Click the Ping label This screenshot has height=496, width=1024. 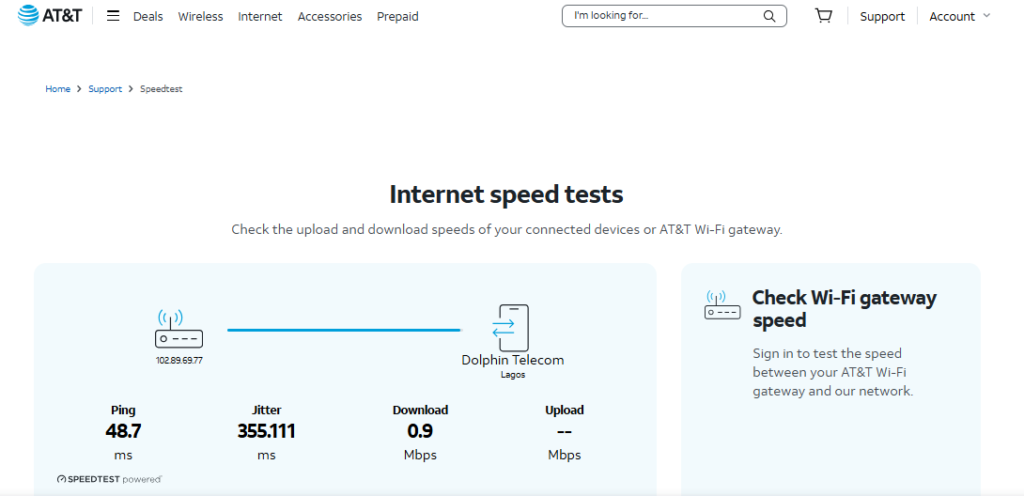coord(123,410)
